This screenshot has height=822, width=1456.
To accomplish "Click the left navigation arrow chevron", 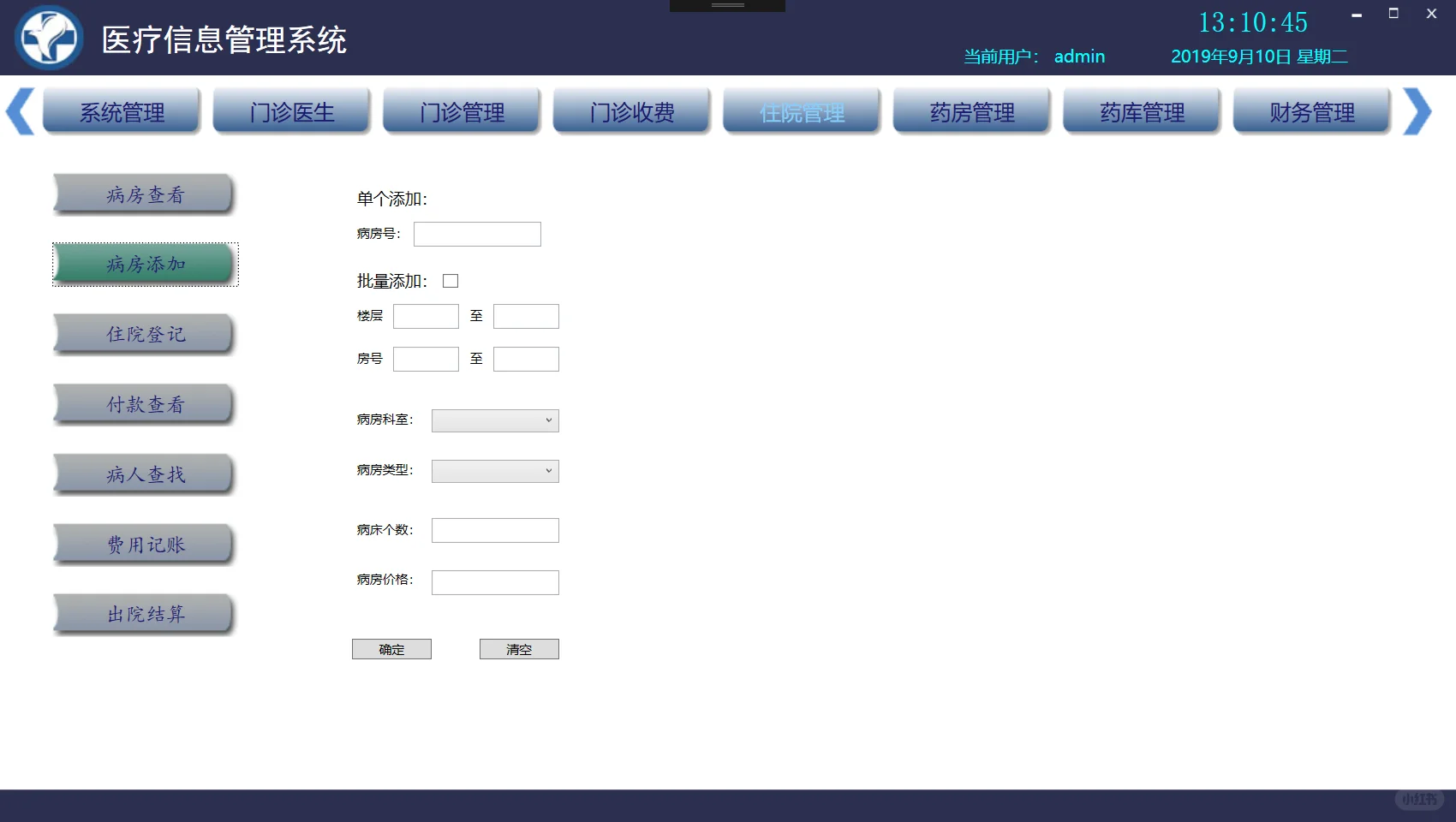I will (19, 111).
